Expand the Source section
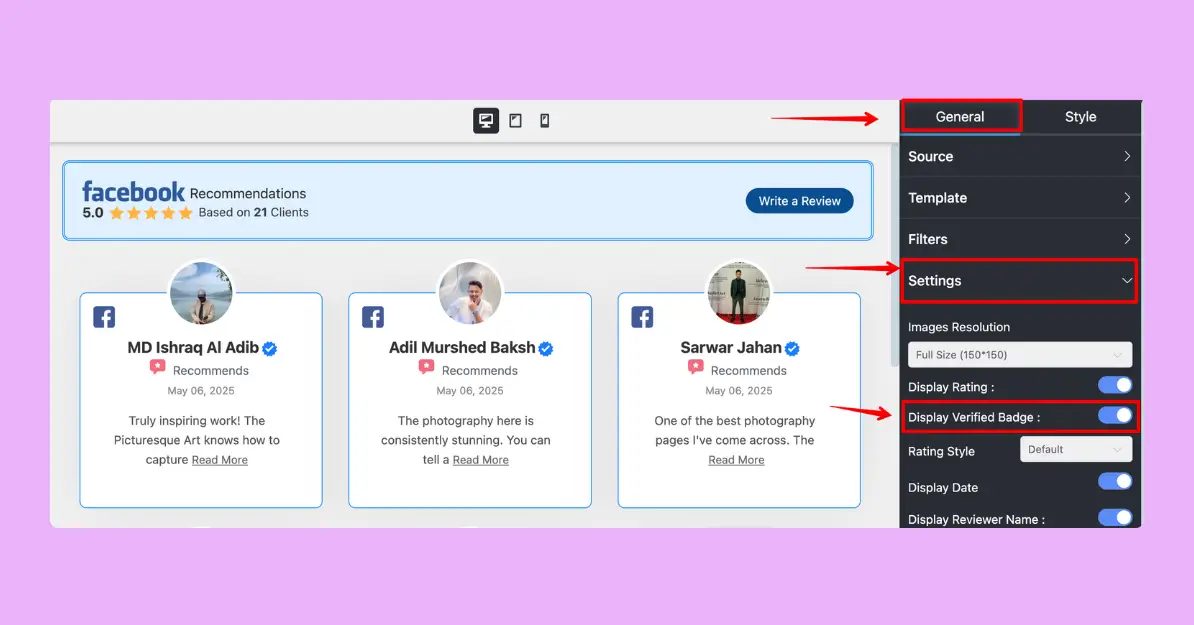This screenshot has height=625, width=1194. tap(1020, 157)
